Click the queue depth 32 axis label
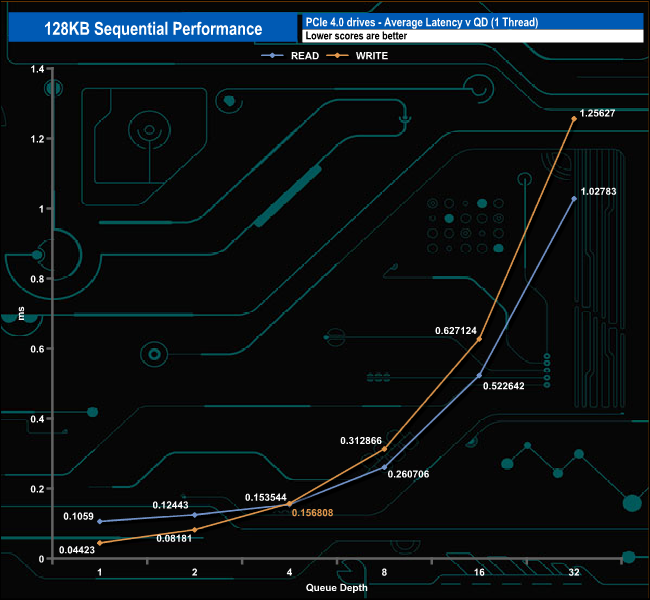This screenshot has width=650, height=600. [574, 572]
